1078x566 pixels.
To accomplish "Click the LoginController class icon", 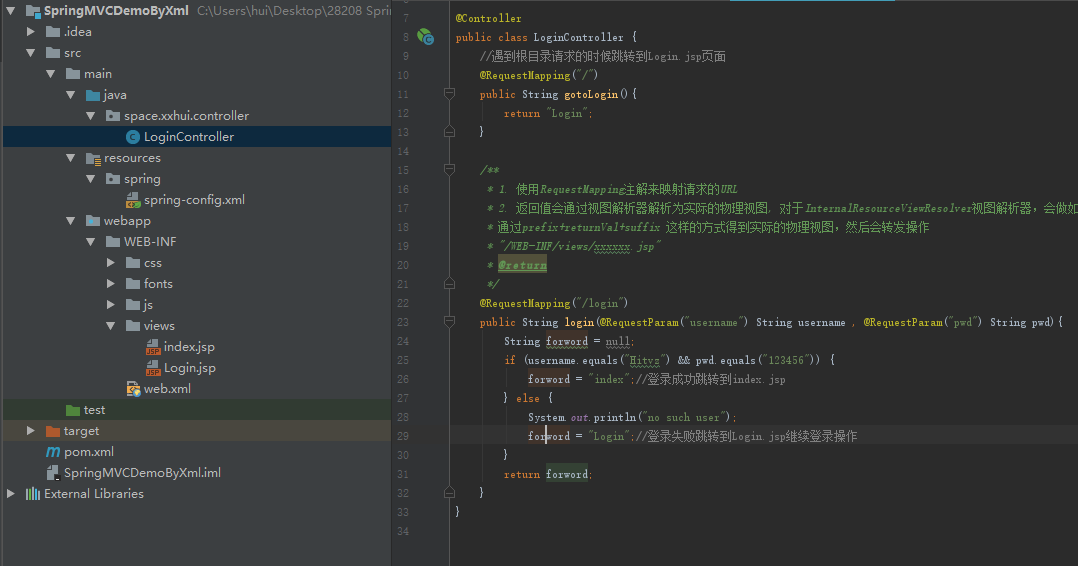I will [133, 137].
